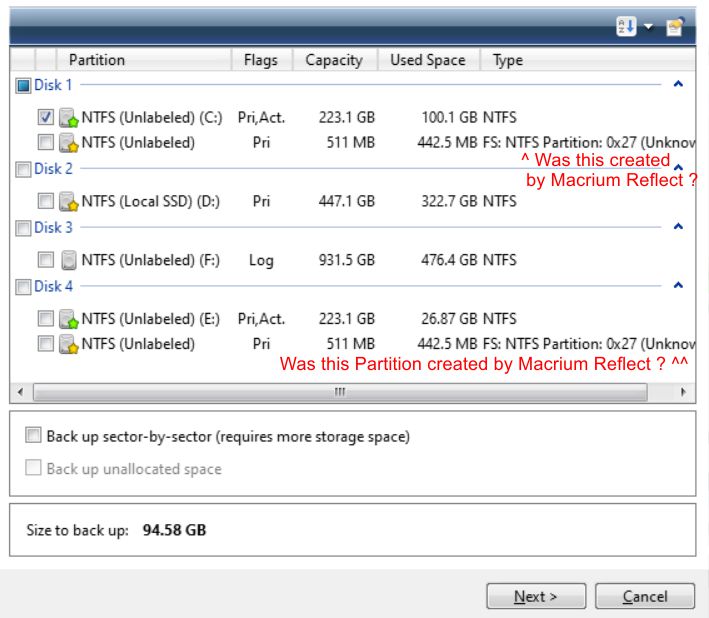Click the sort A-Z toolbar icon

pyautogui.click(x=626, y=26)
